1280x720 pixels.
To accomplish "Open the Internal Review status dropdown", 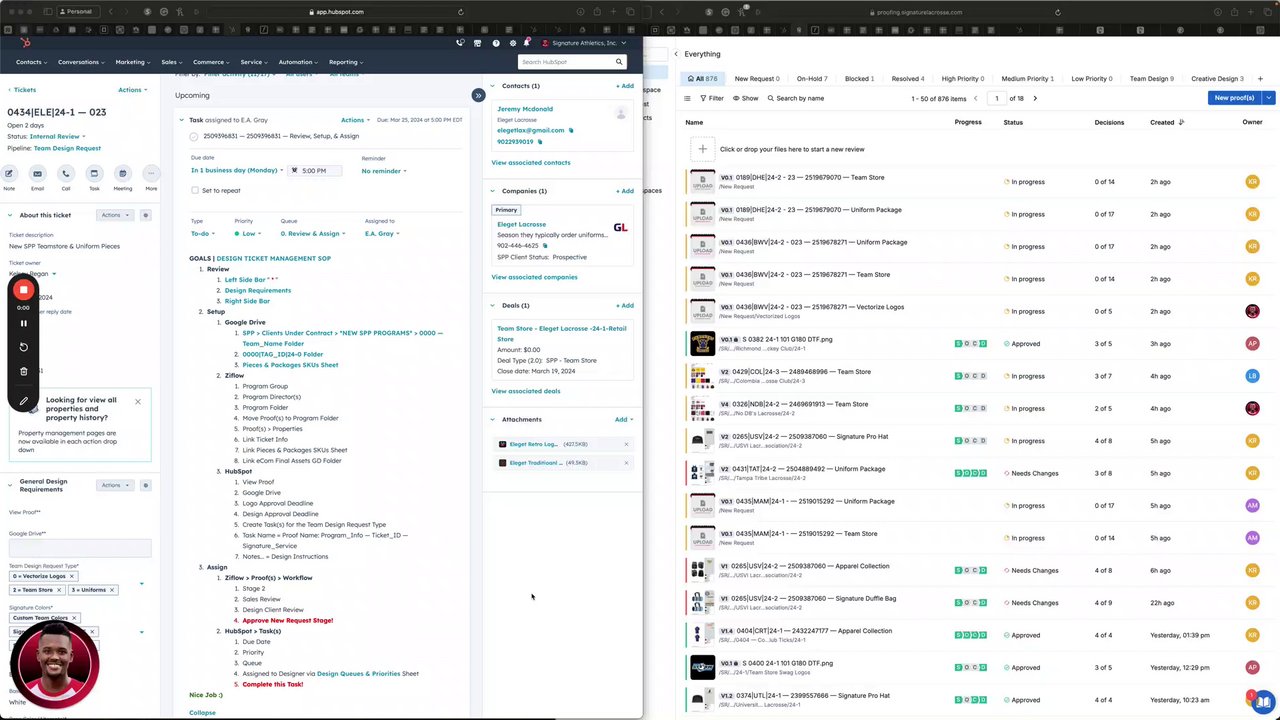I will pyautogui.click(x=57, y=136).
